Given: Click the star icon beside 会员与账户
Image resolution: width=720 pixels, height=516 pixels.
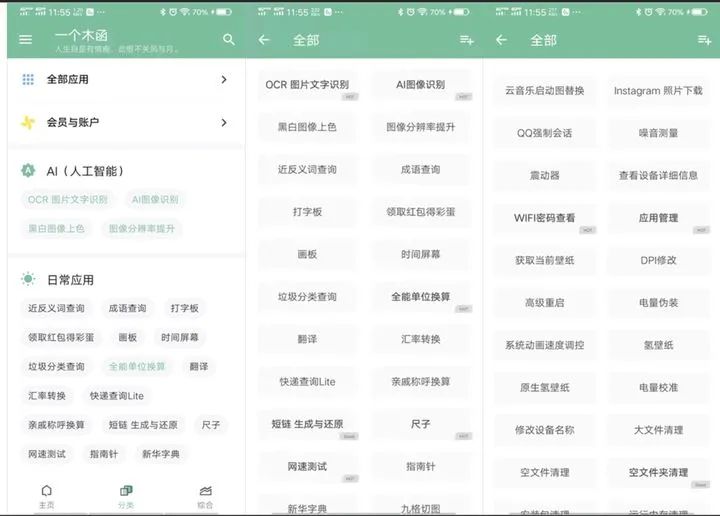Looking at the screenshot, I should click(28, 122).
